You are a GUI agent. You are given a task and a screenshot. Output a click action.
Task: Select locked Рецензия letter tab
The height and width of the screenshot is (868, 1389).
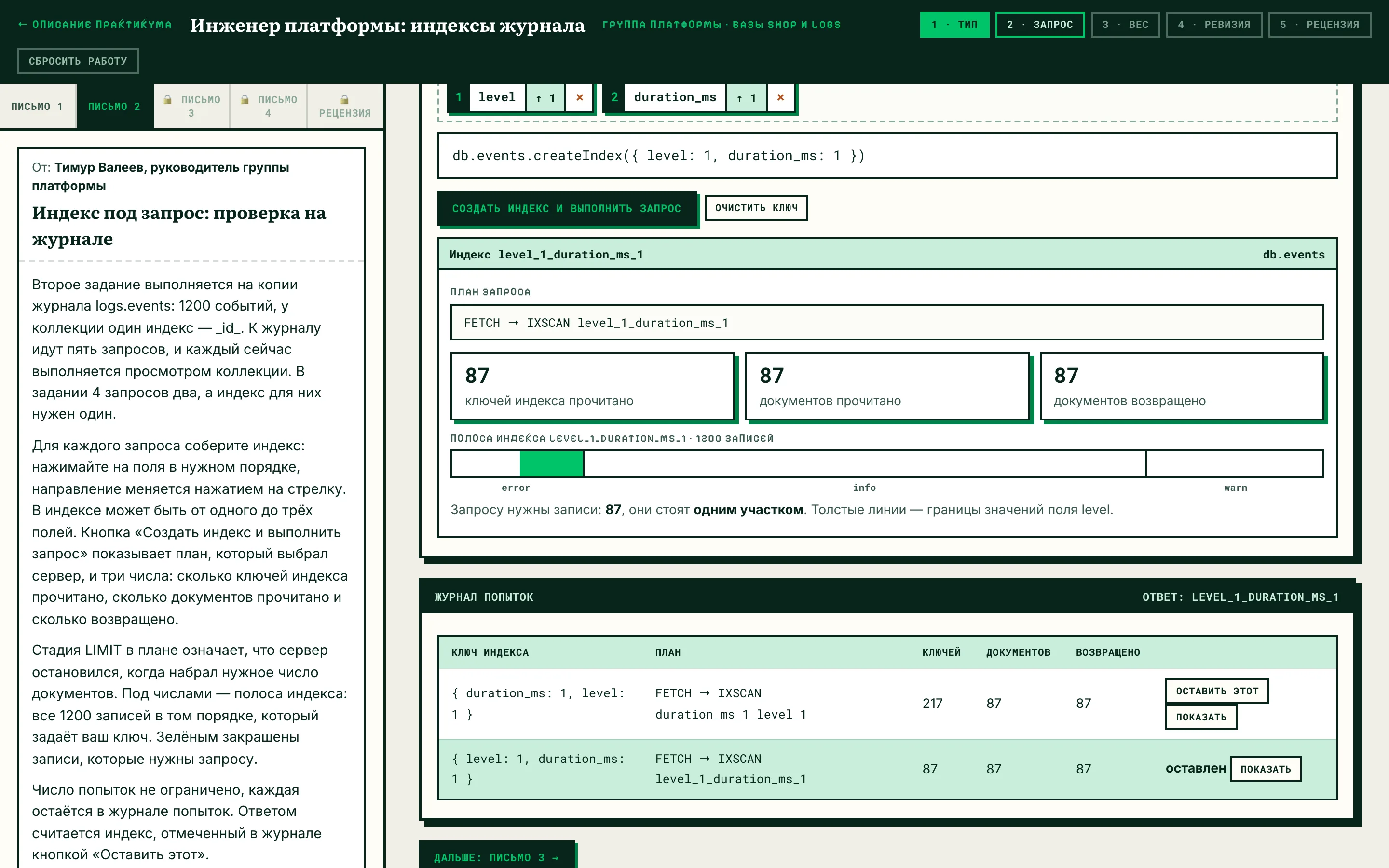tap(345, 106)
